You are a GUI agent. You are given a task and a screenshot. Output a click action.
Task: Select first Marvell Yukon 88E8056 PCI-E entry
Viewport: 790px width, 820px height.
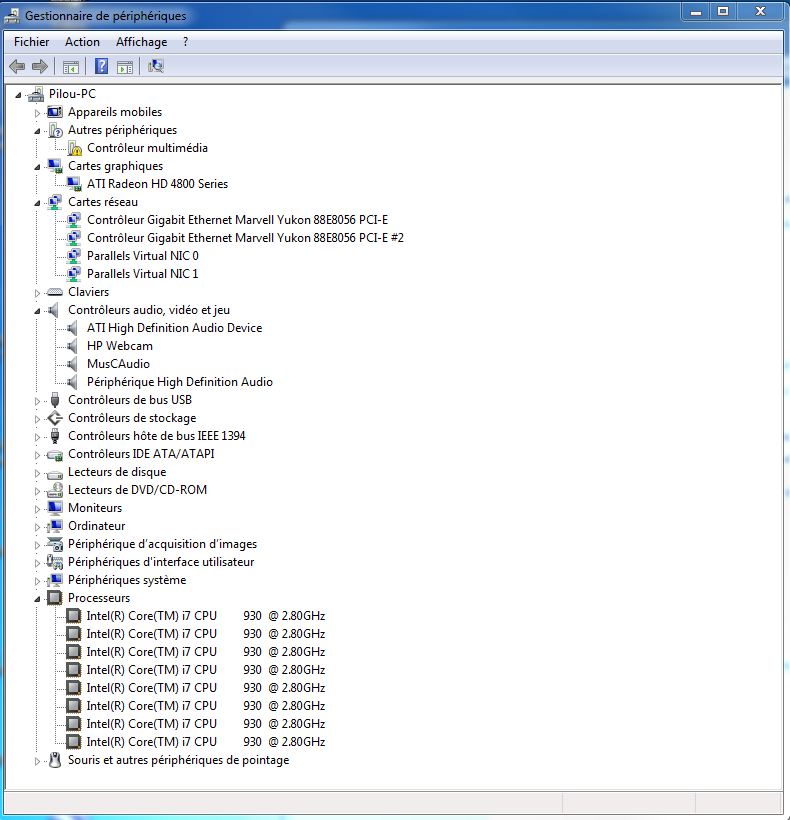(x=237, y=220)
